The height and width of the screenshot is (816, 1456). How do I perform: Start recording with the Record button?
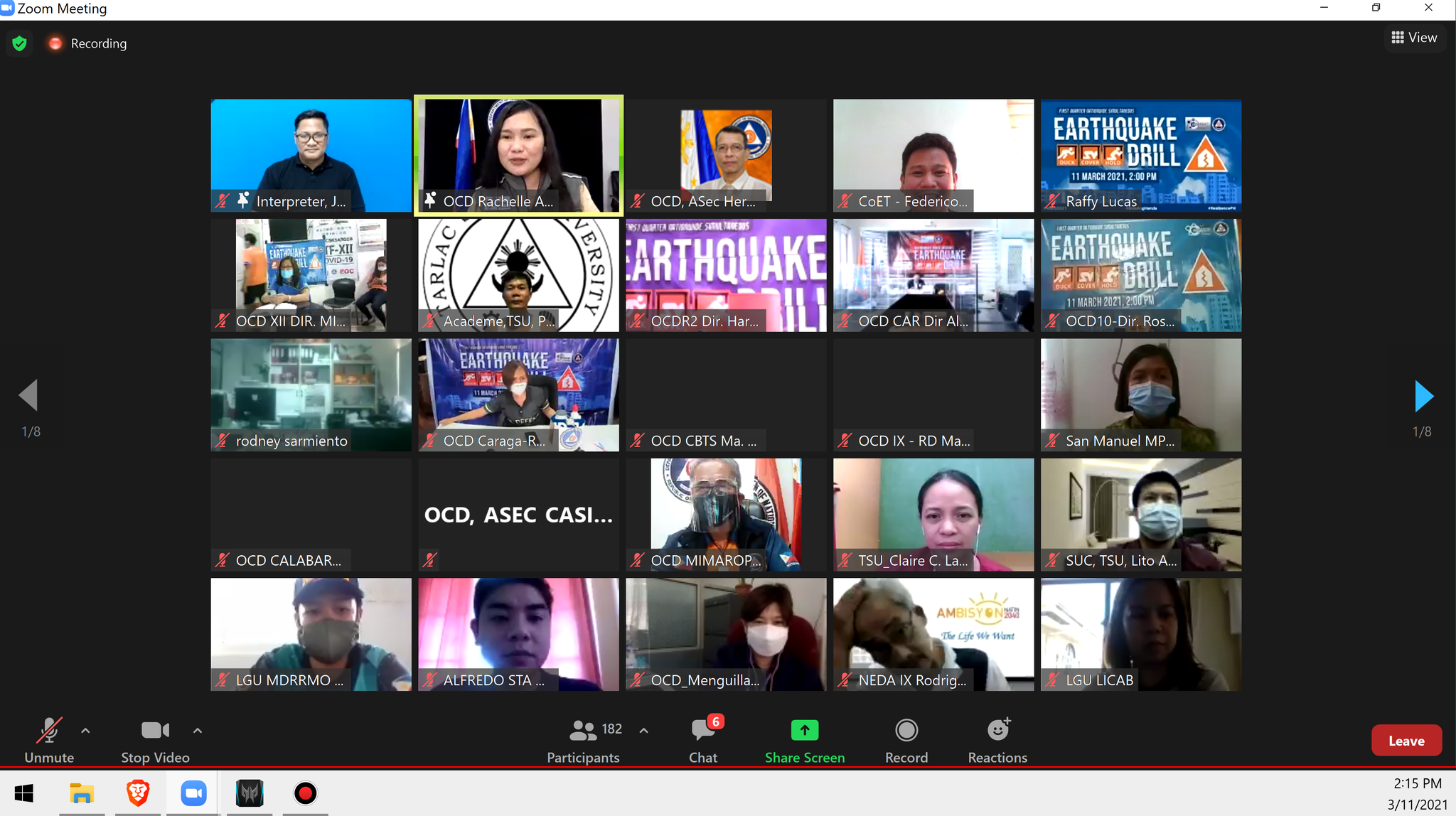(906, 741)
